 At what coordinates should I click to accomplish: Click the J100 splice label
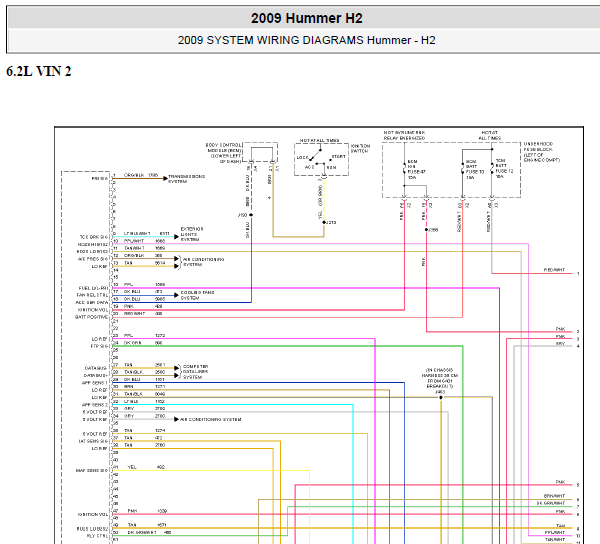click(x=243, y=215)
